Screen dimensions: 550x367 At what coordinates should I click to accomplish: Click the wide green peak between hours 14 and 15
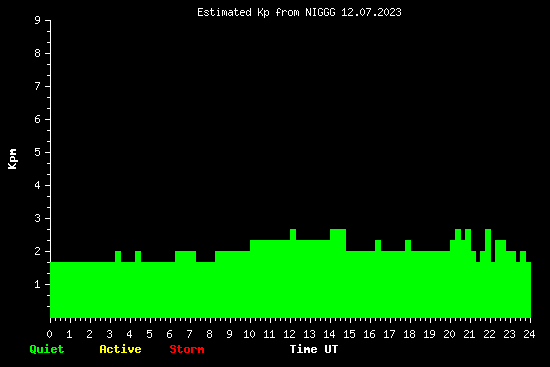338,234
